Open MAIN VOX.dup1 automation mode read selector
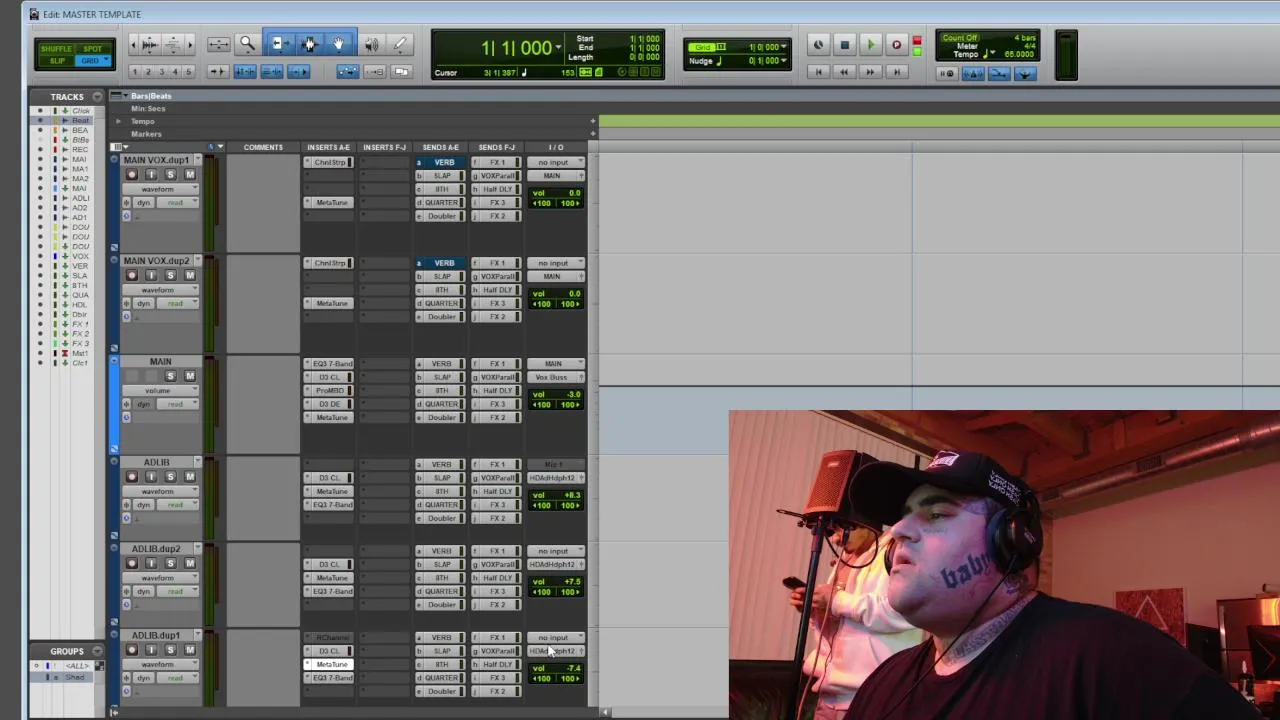The image size is (1280, 720). (x=176, y=203)
